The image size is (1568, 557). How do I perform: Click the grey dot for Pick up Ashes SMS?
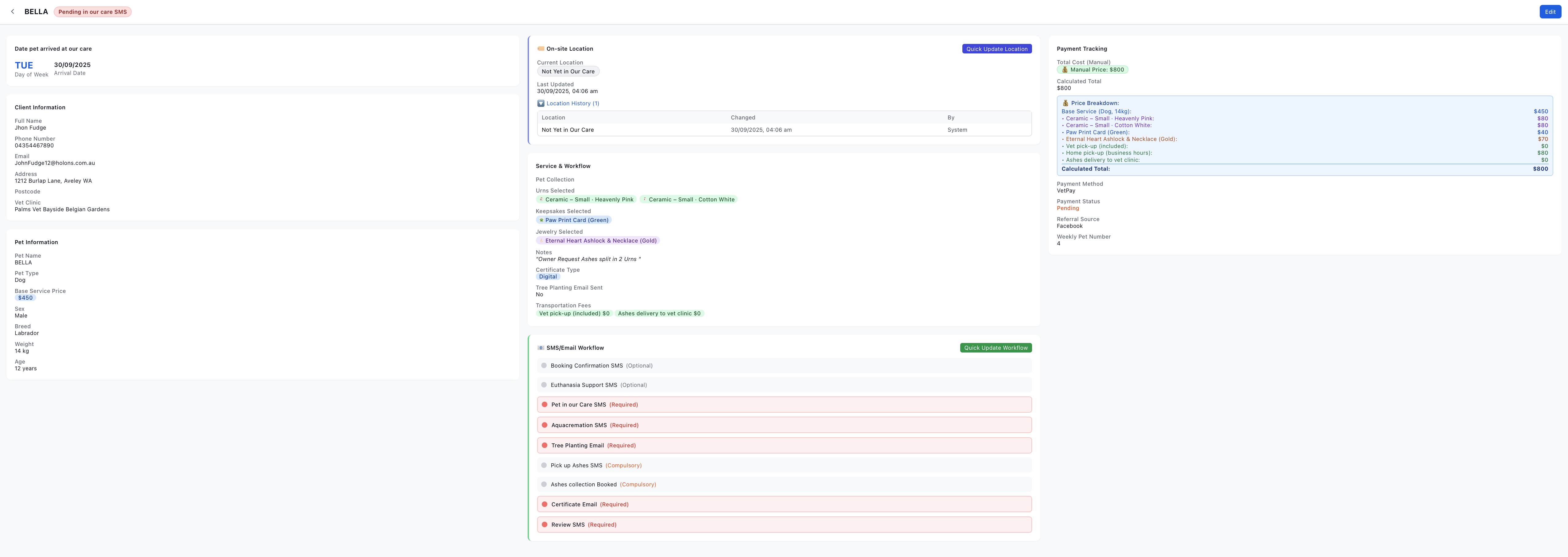544,466
